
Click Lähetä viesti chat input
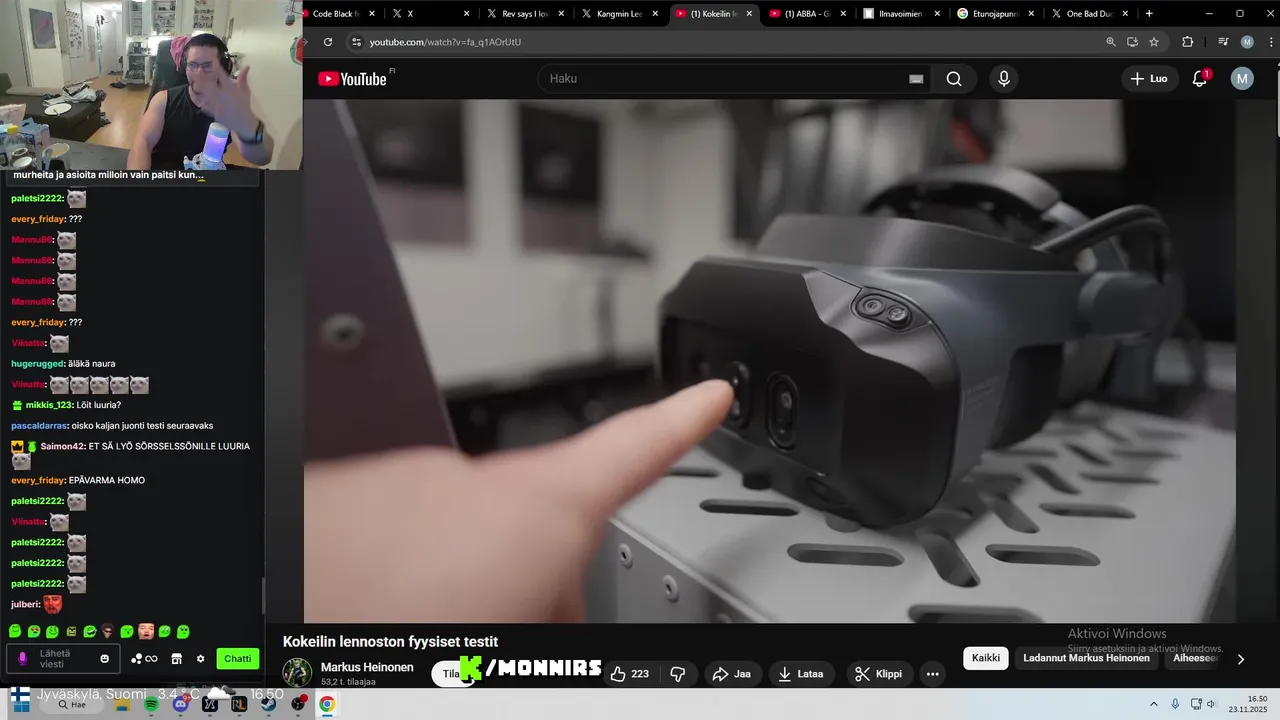[x=63, y=658]
